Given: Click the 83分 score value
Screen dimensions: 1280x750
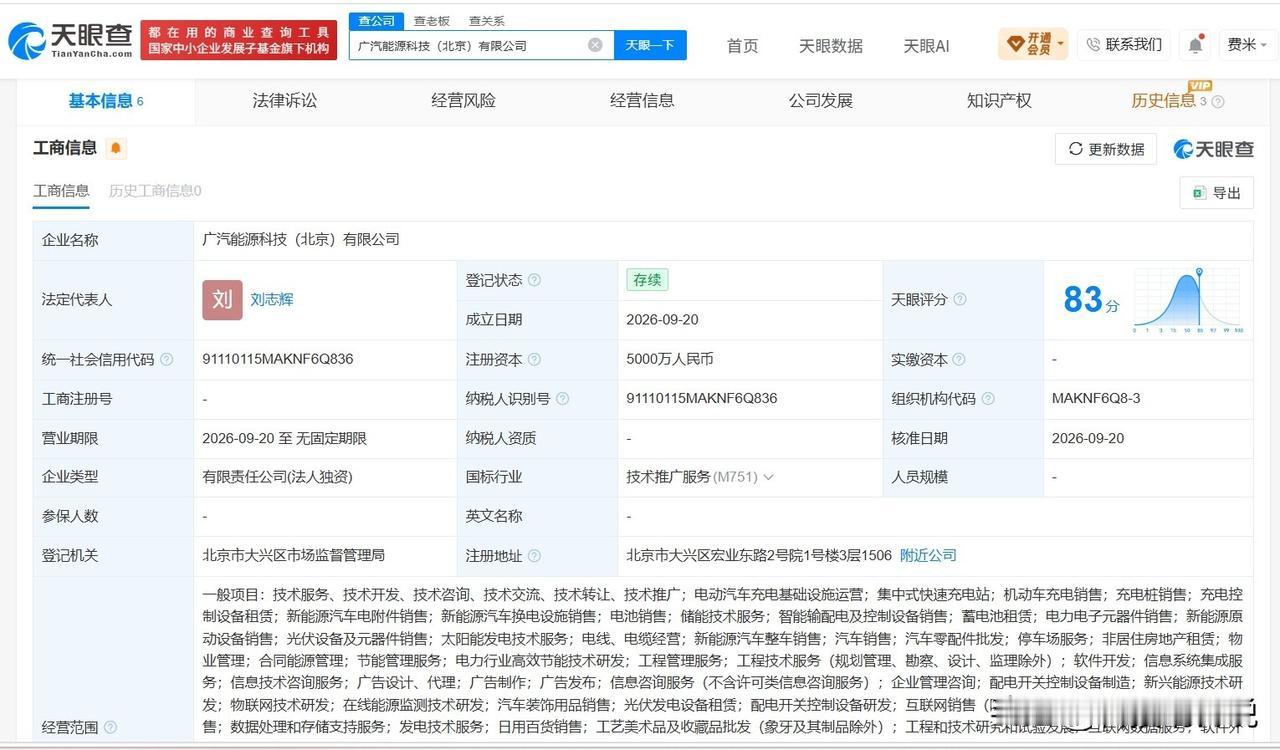Looking at the screenshot, I should click(1091, 299).
